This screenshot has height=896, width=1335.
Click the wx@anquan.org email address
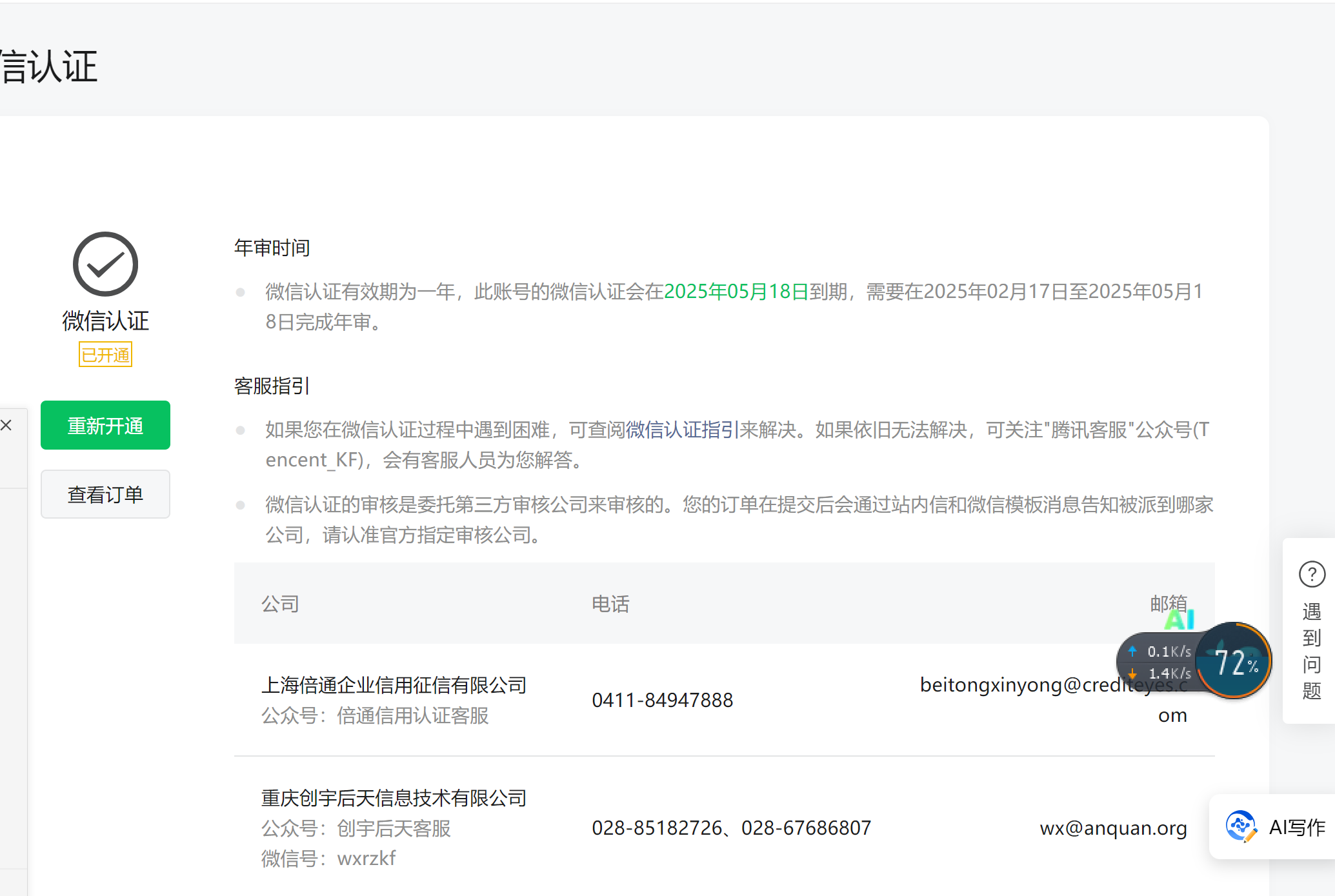click(1113, 828)
